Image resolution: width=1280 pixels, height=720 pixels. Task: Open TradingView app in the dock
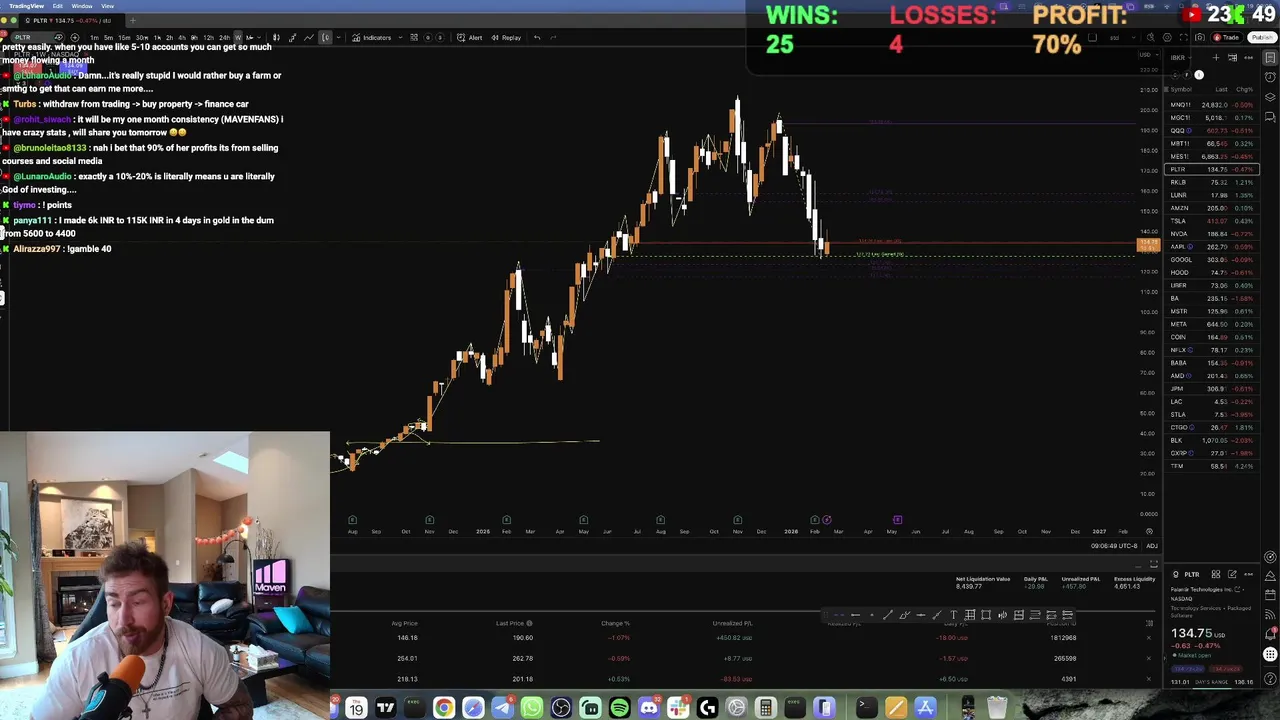385,708
